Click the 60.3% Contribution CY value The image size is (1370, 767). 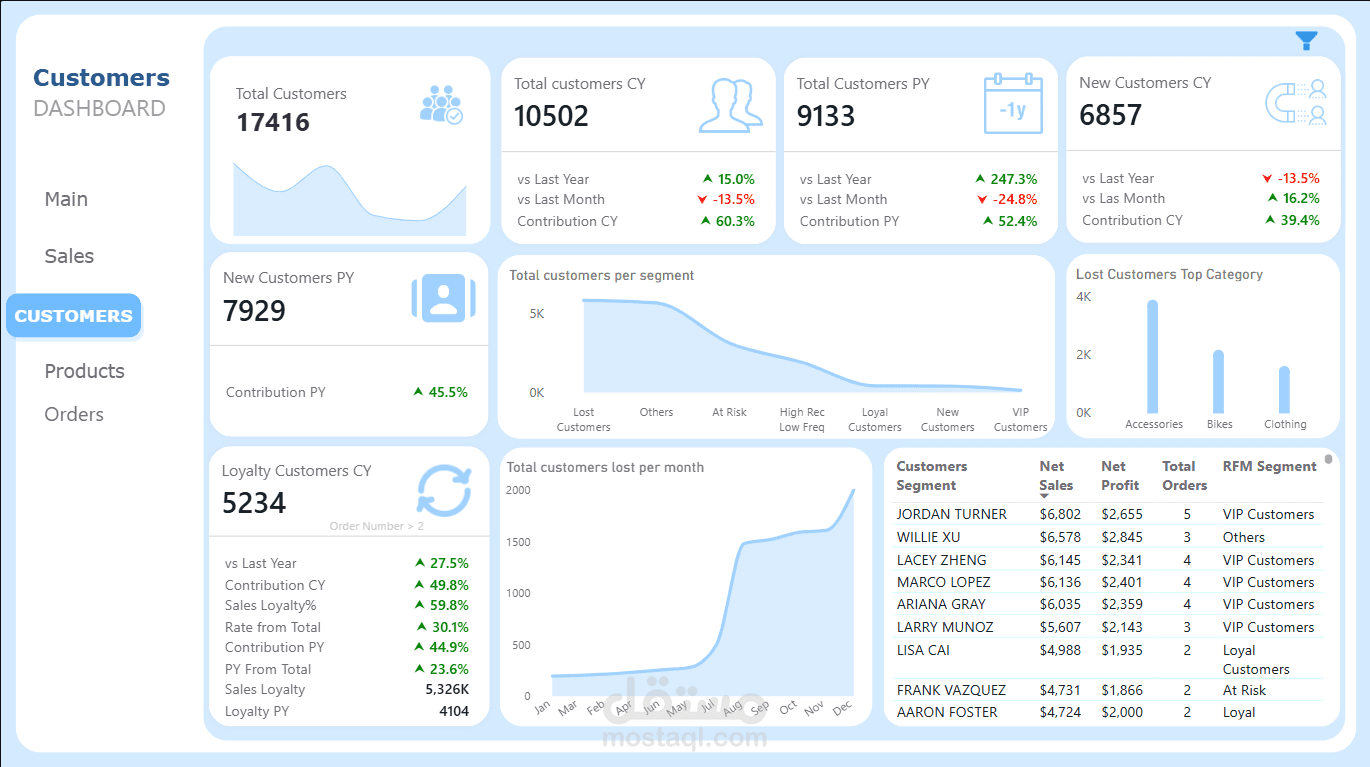tap(735, 221)
